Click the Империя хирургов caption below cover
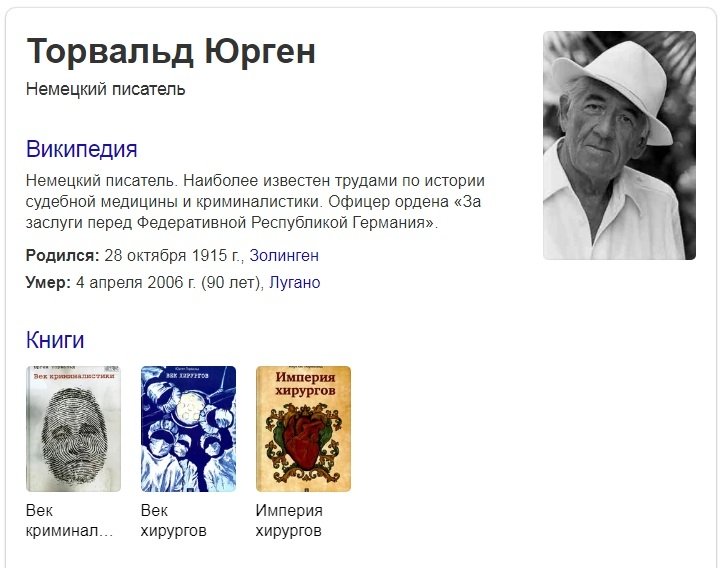 click(x=289, y=521)
